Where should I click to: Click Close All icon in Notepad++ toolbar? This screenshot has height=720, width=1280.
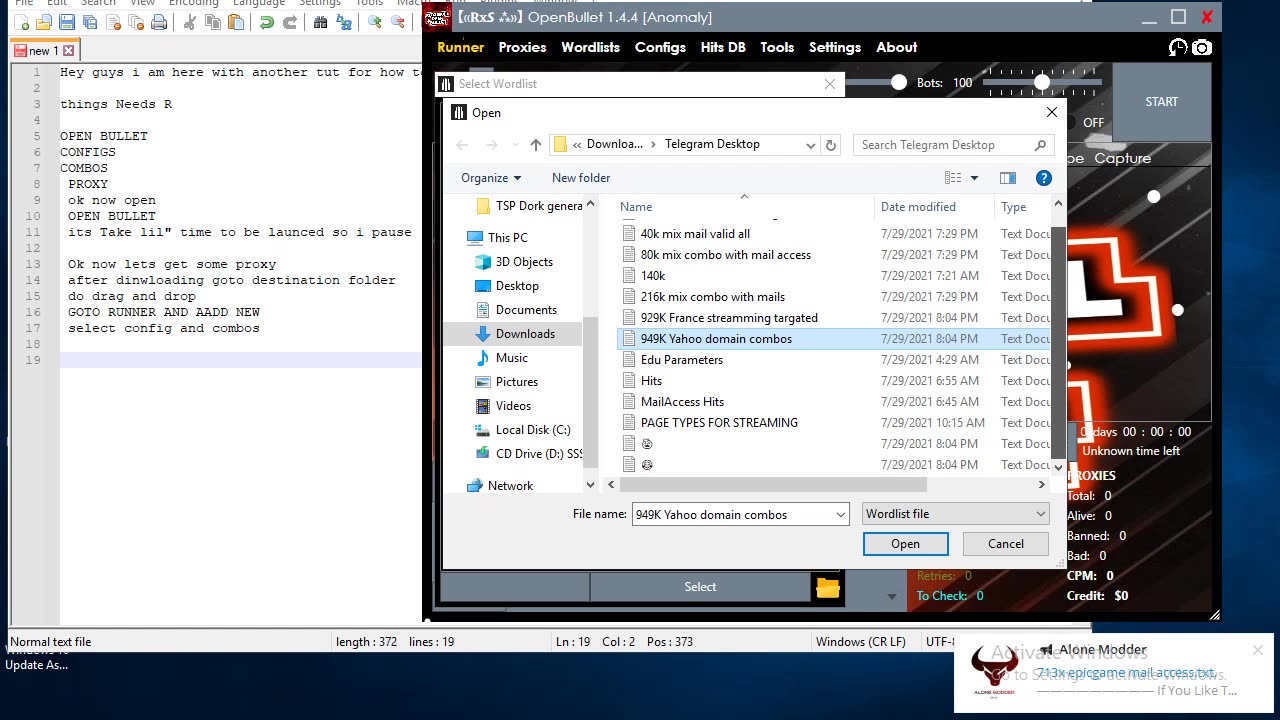[135, 23]
